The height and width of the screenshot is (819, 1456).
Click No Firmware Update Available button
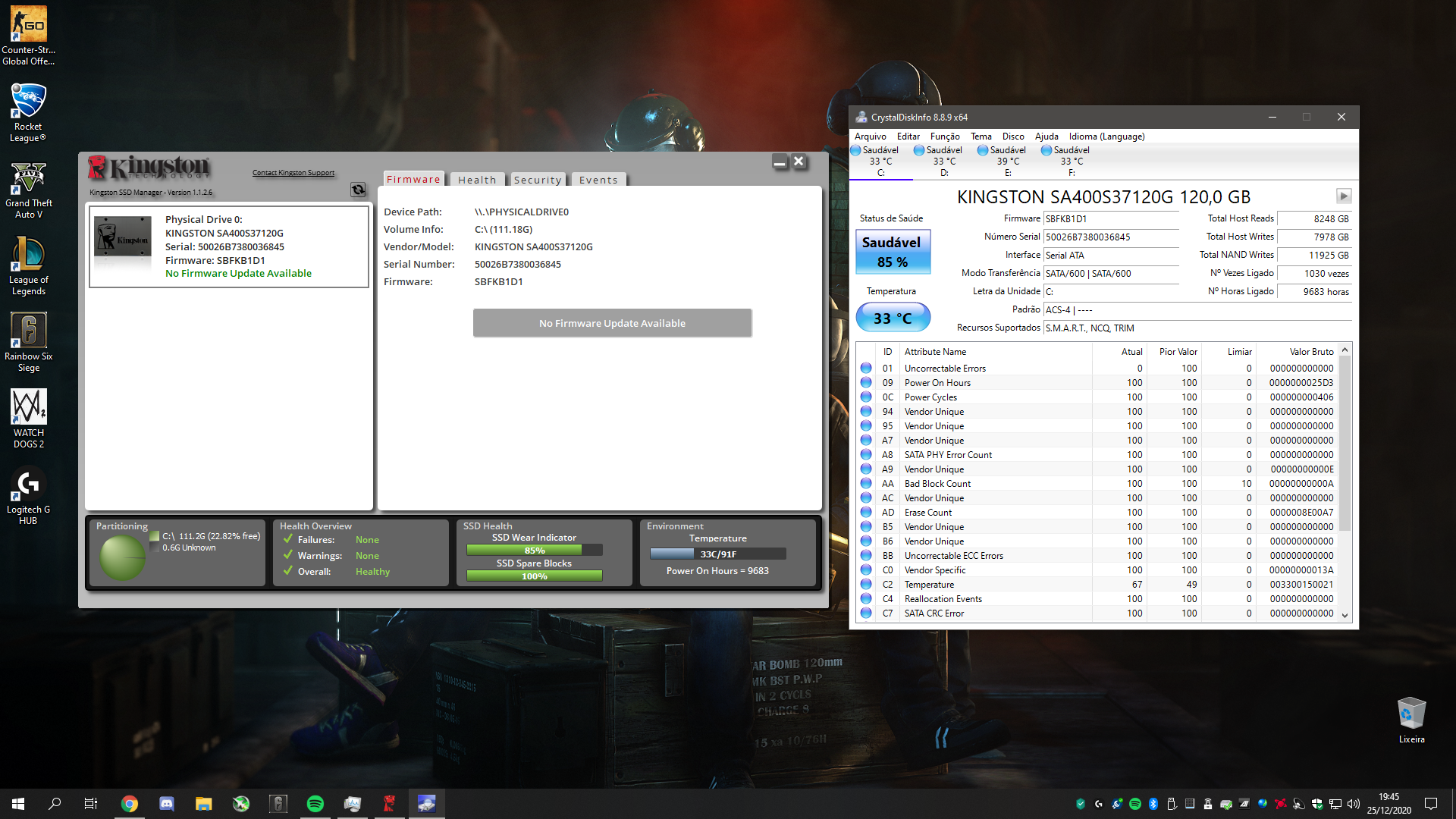pyautogui.click(x=612, y=323)
